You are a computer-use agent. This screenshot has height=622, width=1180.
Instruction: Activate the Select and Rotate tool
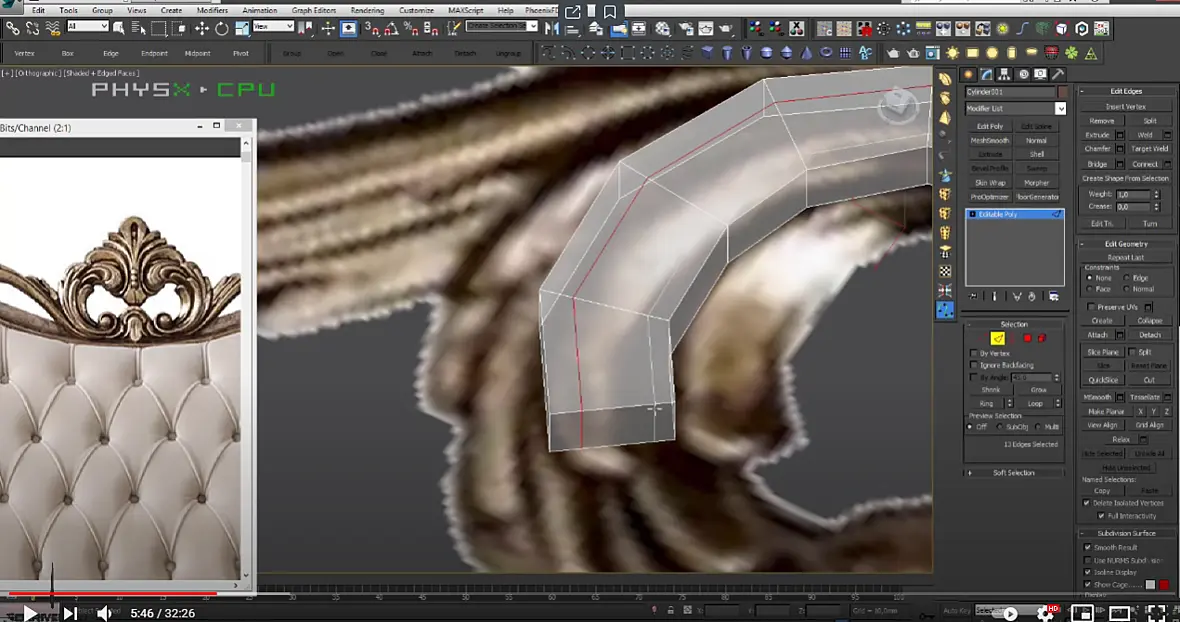tap(221, 29)
